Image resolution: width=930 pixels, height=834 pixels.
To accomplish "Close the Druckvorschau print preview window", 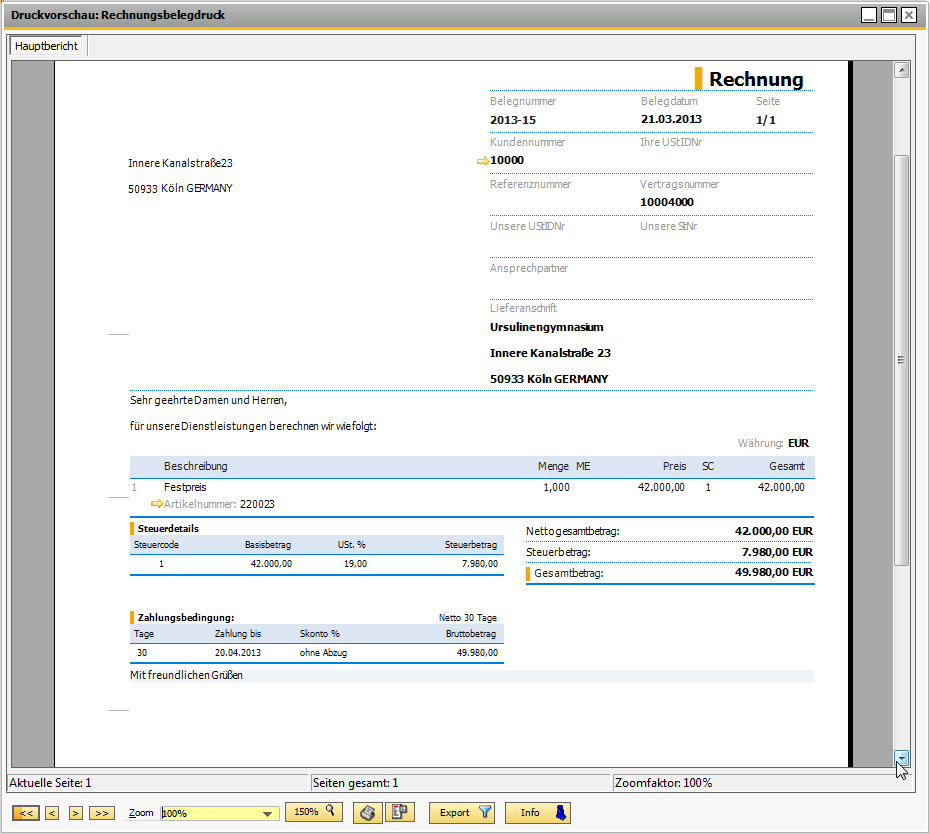I will (x=908, y=15).
